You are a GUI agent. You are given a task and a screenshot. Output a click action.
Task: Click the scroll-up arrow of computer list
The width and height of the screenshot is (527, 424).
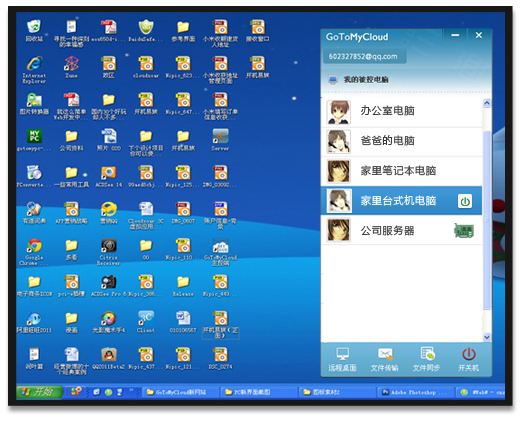click(487, 103)
